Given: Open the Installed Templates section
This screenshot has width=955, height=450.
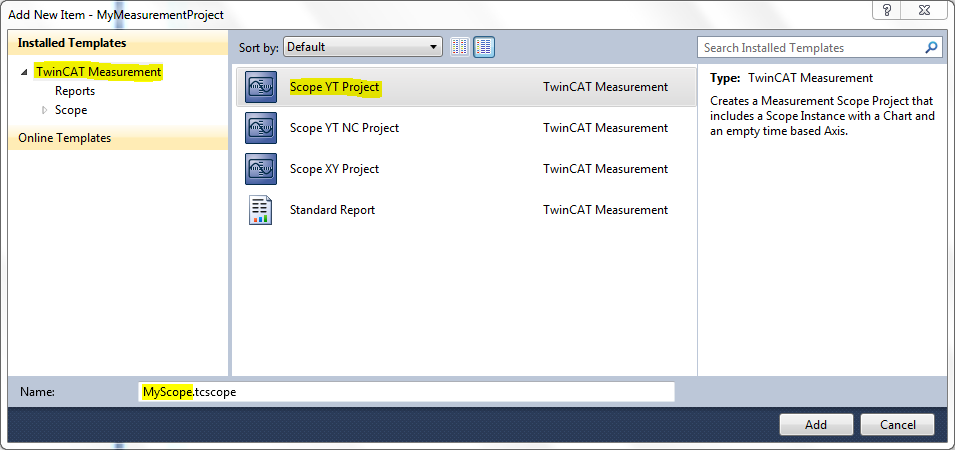Looking at the screenshot, I should (118, 43).
